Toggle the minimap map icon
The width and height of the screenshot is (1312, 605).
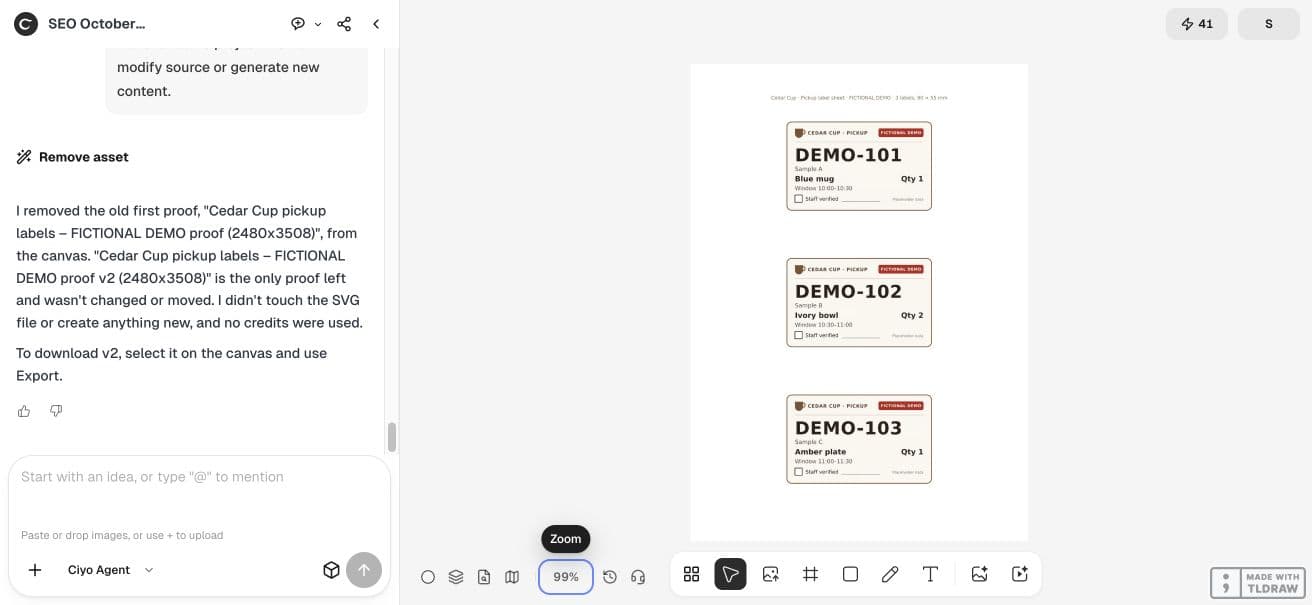point(512,577)
